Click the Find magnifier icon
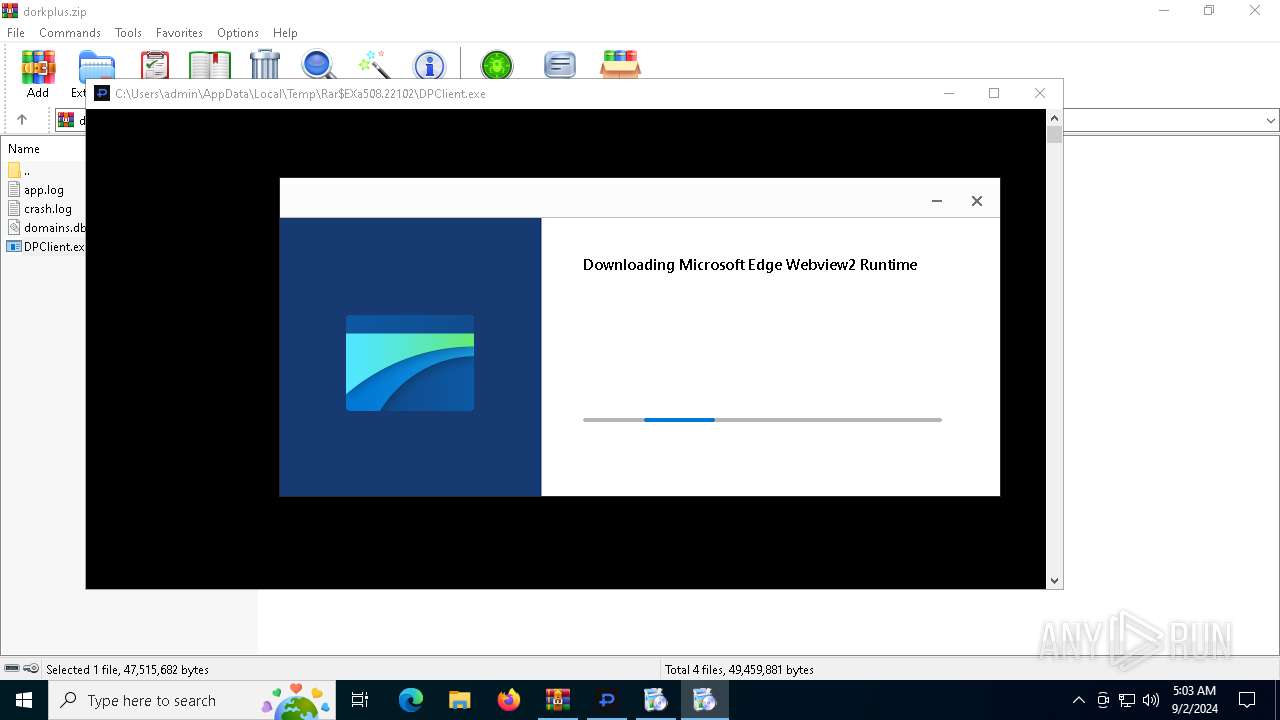The width and height of the screenshot is (1280, 720). point(319,65)
